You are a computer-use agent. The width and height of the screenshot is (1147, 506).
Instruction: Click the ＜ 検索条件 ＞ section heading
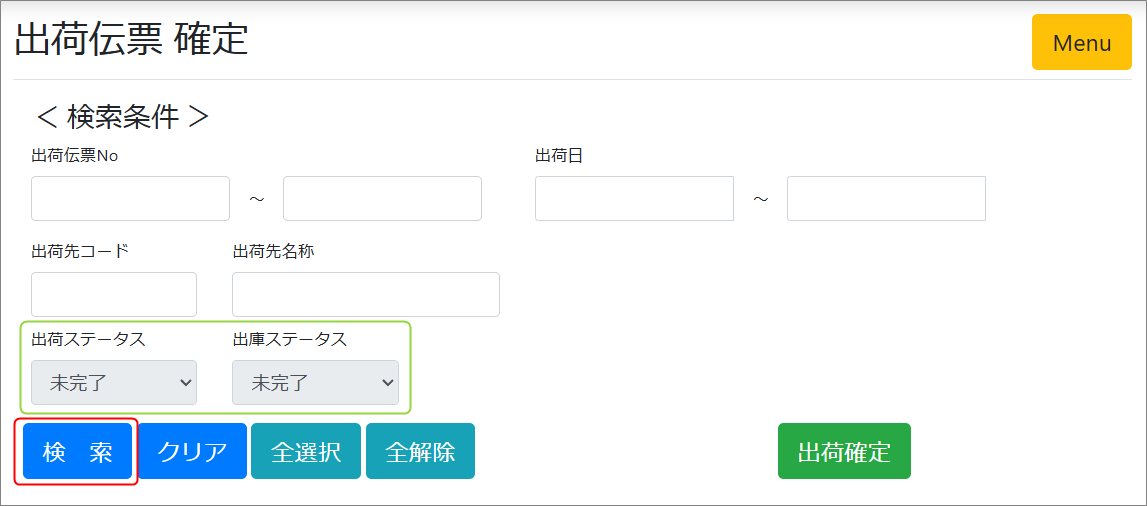point(122,117)
